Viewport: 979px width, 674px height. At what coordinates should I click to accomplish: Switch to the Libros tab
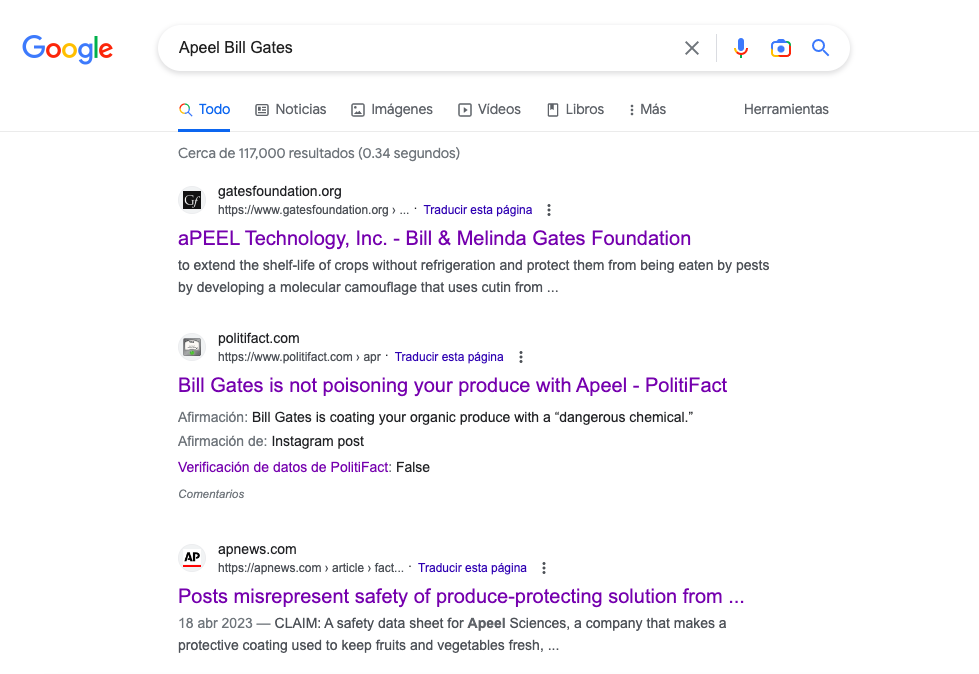pyautogui.click(x=575, y=109)
